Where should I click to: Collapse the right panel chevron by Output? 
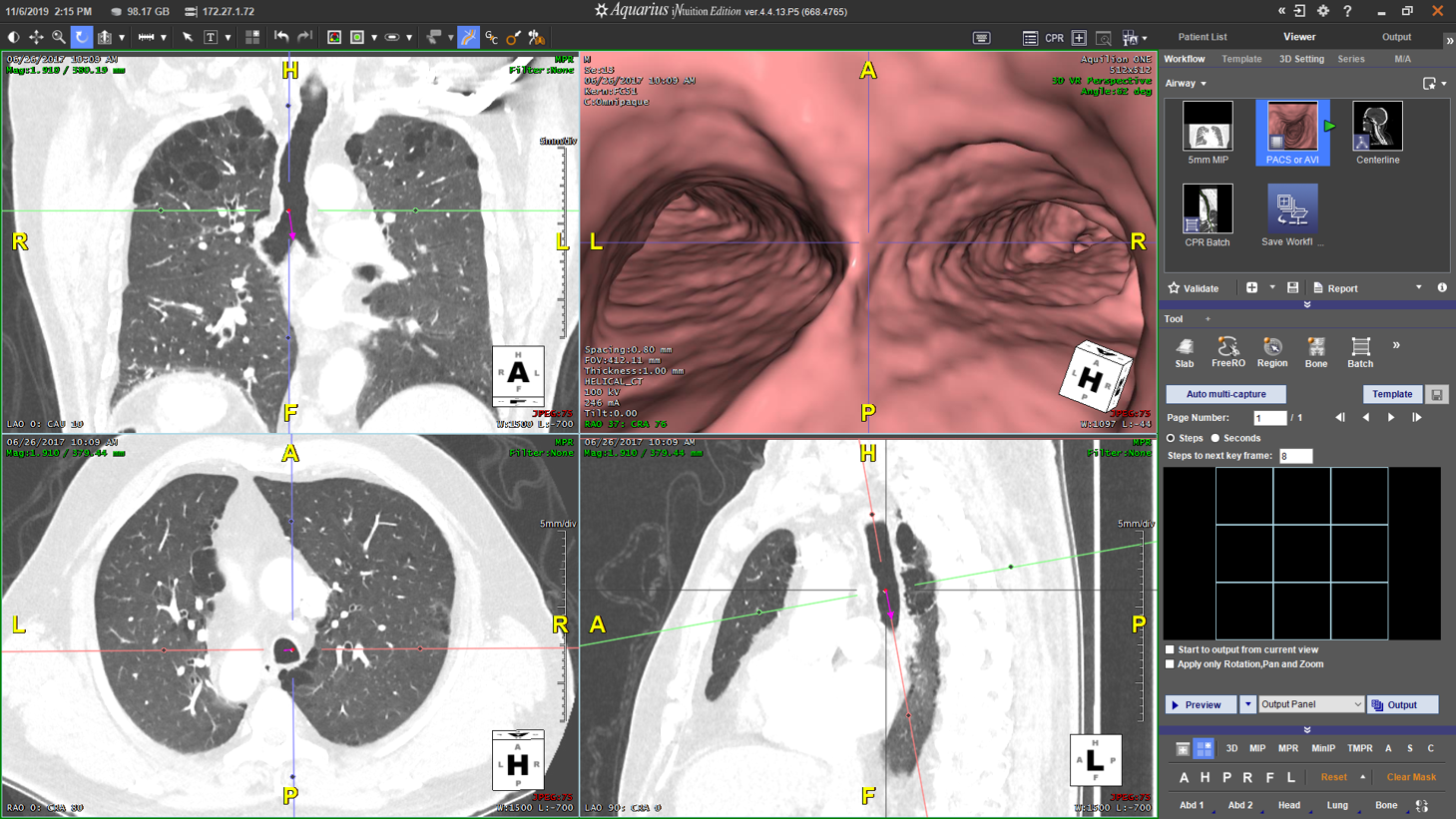click(1449, 40)
